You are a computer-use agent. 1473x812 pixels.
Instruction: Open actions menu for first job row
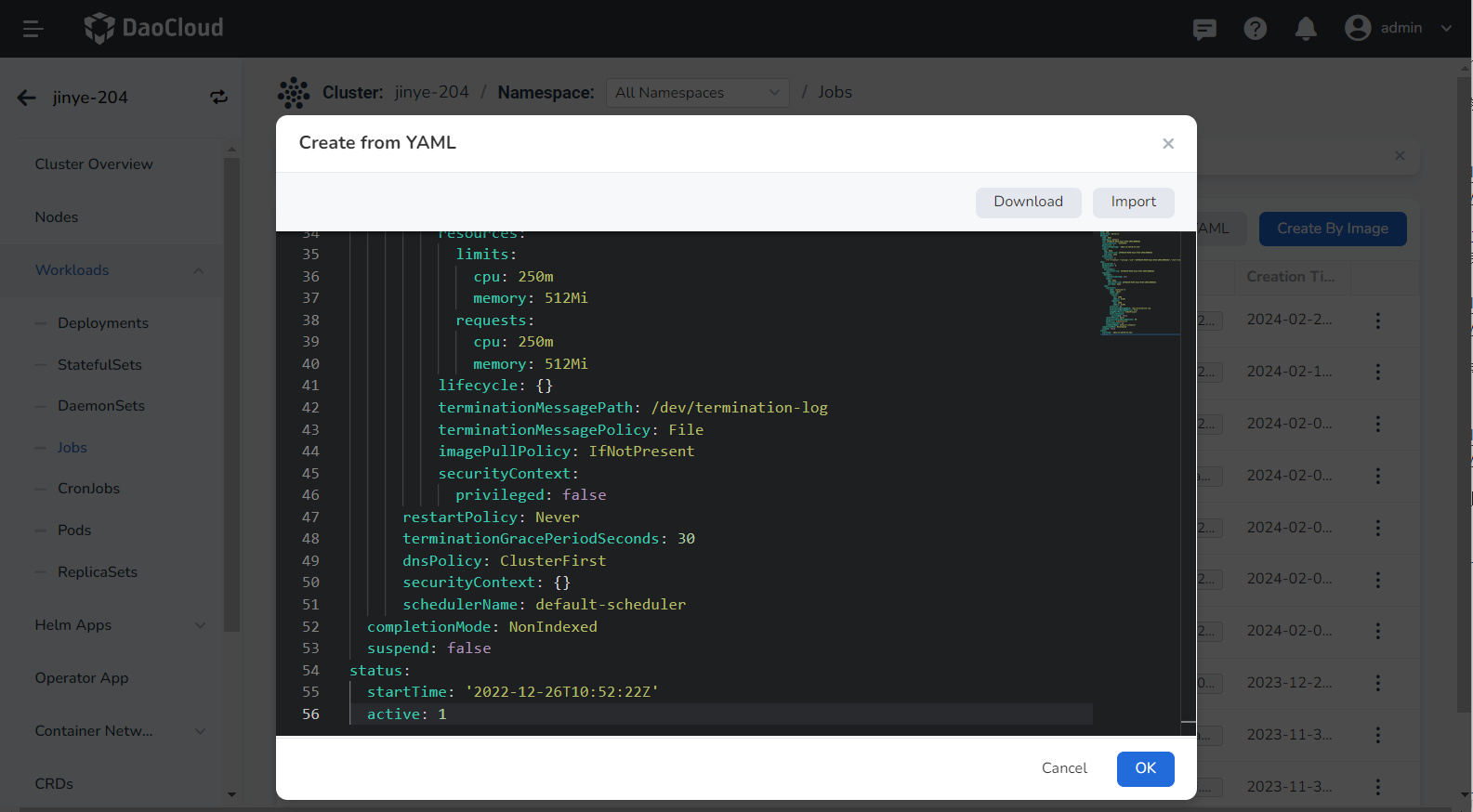(1377, 321)
